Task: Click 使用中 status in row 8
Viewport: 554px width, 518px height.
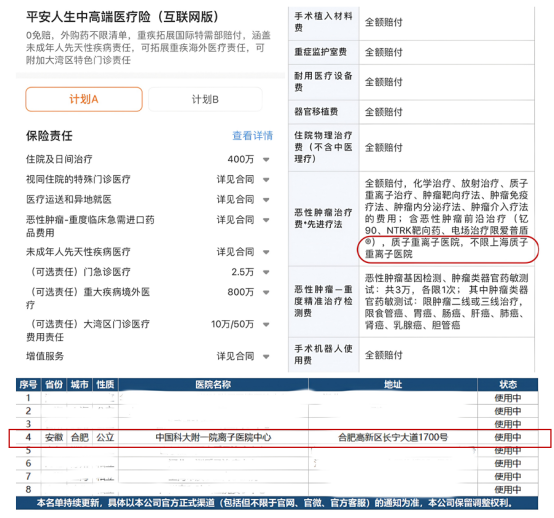Action: point(508,490)
